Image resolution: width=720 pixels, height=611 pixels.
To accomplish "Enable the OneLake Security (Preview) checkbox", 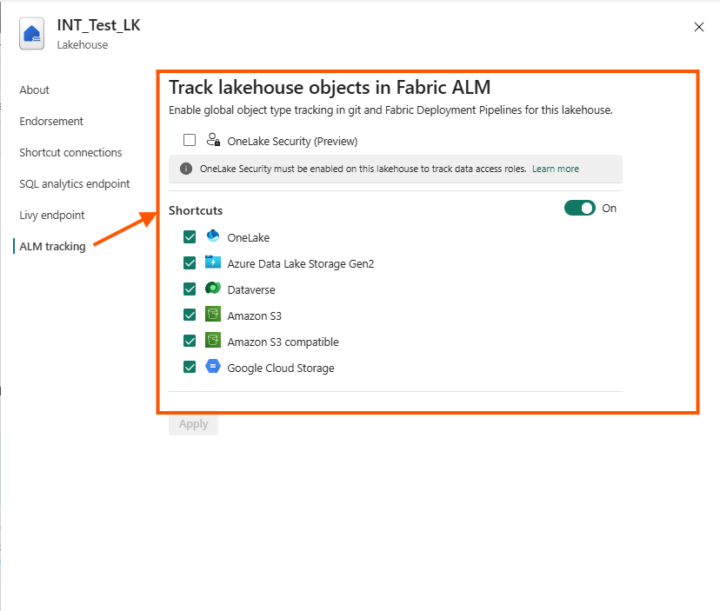I will [x=190, y=140].
